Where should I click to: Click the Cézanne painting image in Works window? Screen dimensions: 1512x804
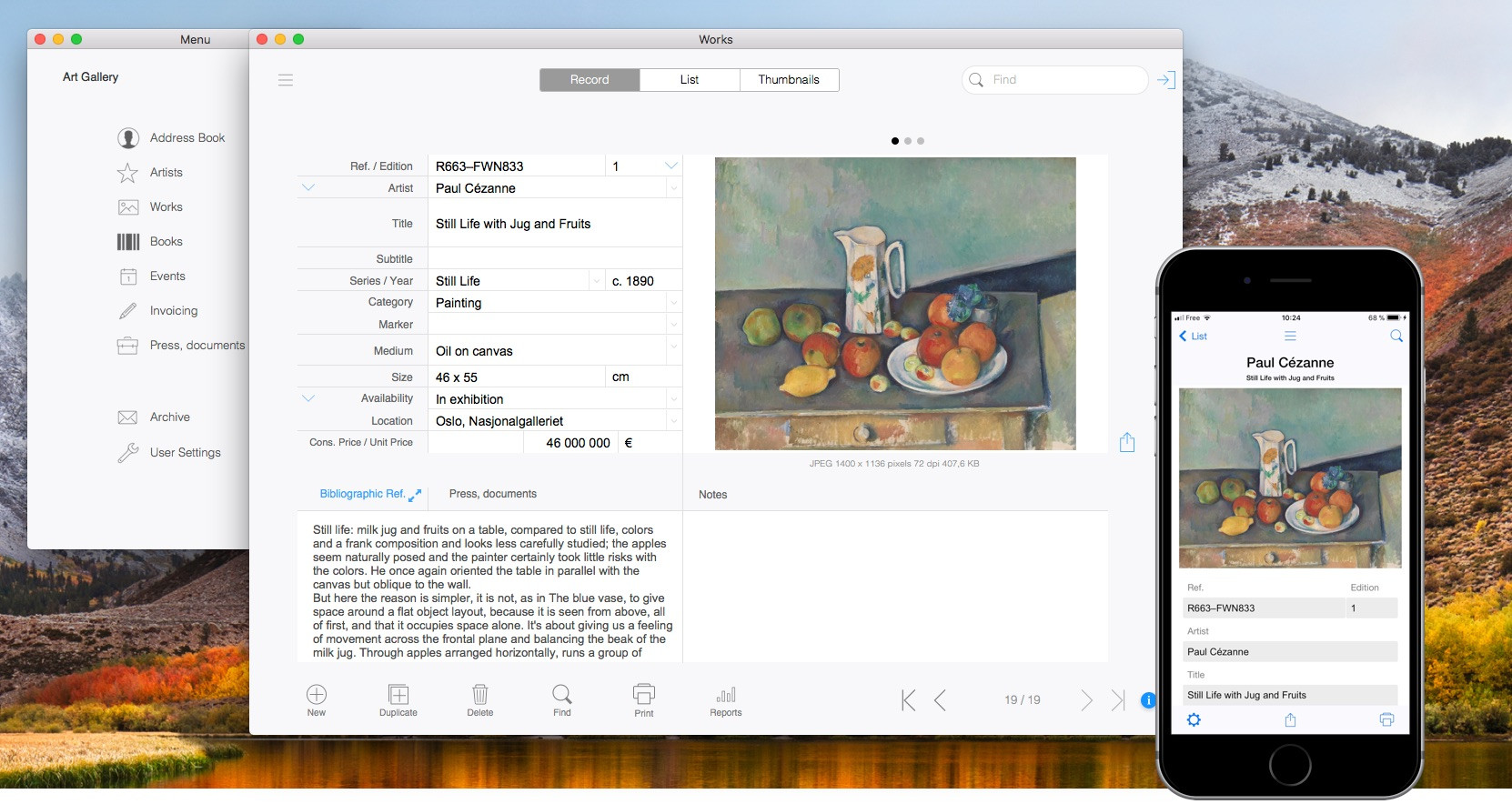pyautogui.click(x=895, y=304)
